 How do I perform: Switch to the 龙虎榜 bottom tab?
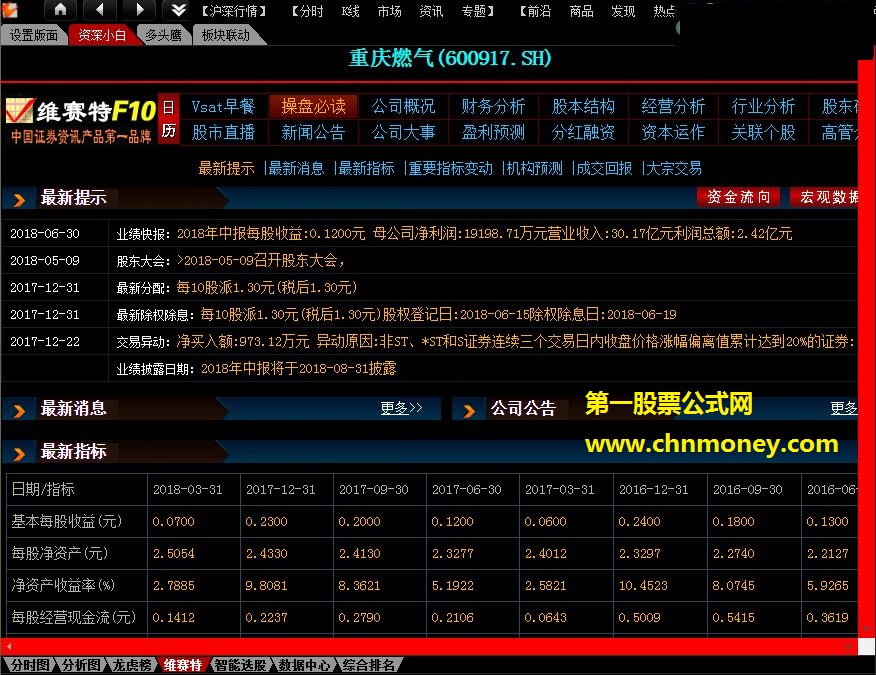tap(132, 665)
